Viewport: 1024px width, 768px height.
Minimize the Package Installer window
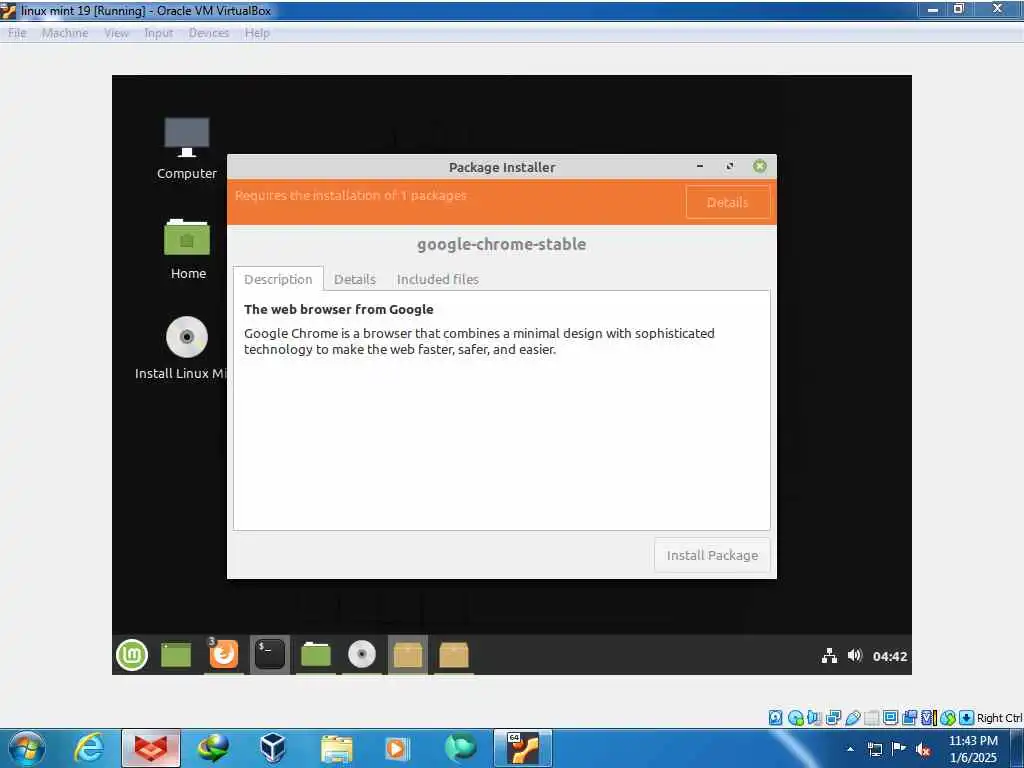[700, 167]
